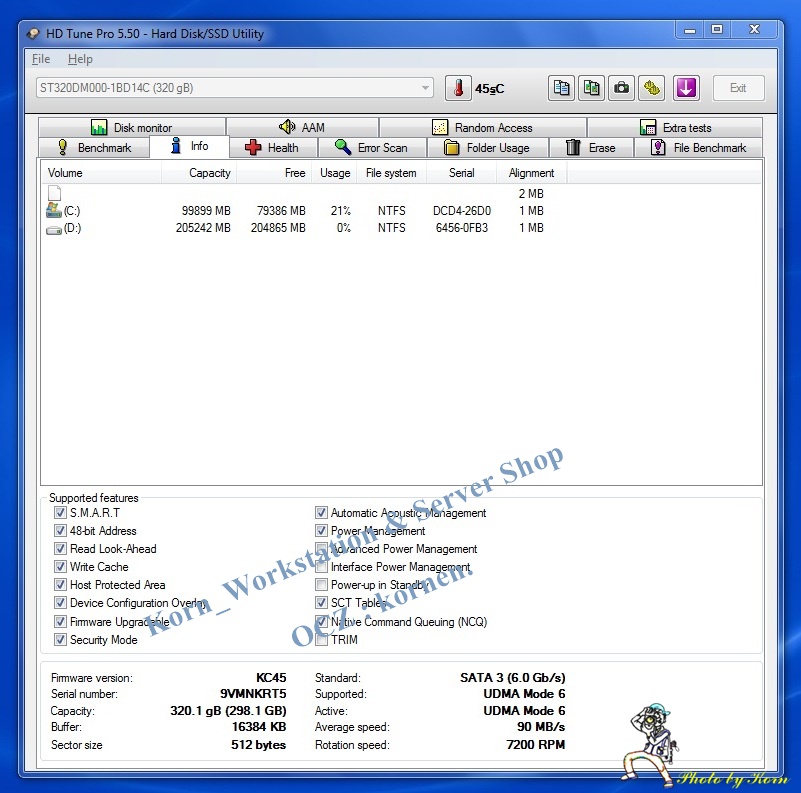Open the drive selection dropdown ST320DM000-1BD14C

click(234, 88)
